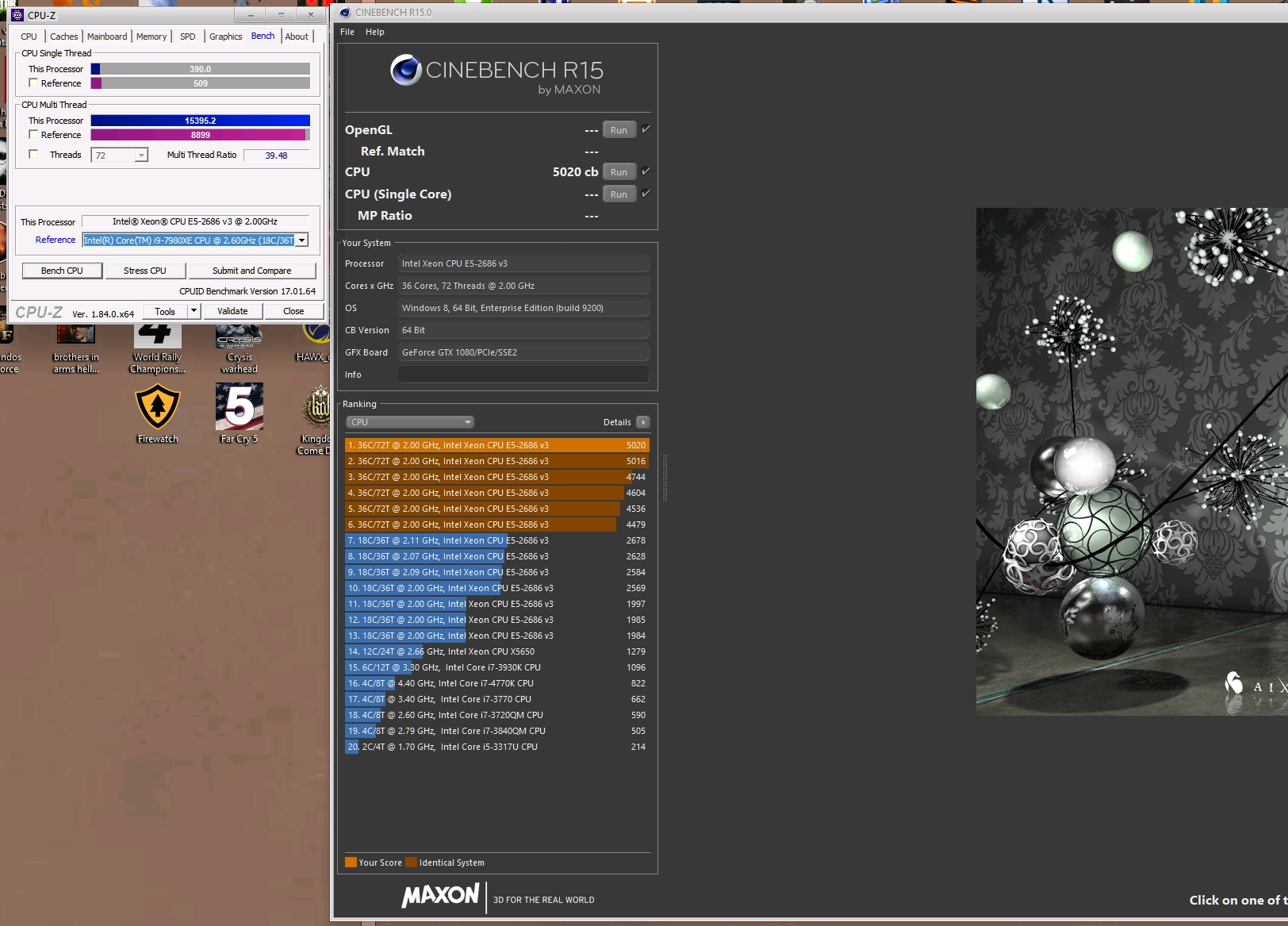Open HAWX desktop shortcut

314,343
